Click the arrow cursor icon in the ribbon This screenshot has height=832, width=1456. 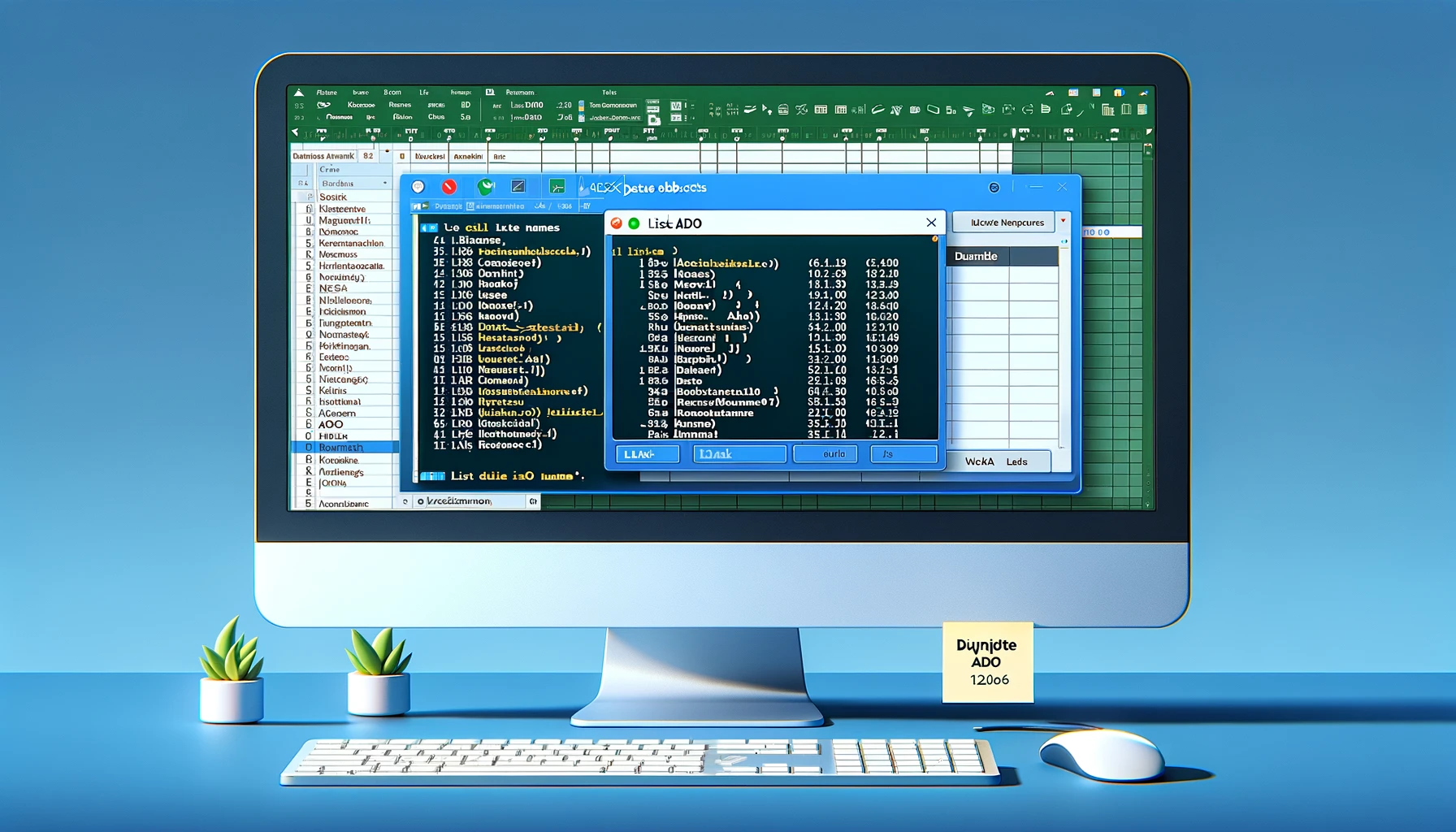tap(766, 110)
